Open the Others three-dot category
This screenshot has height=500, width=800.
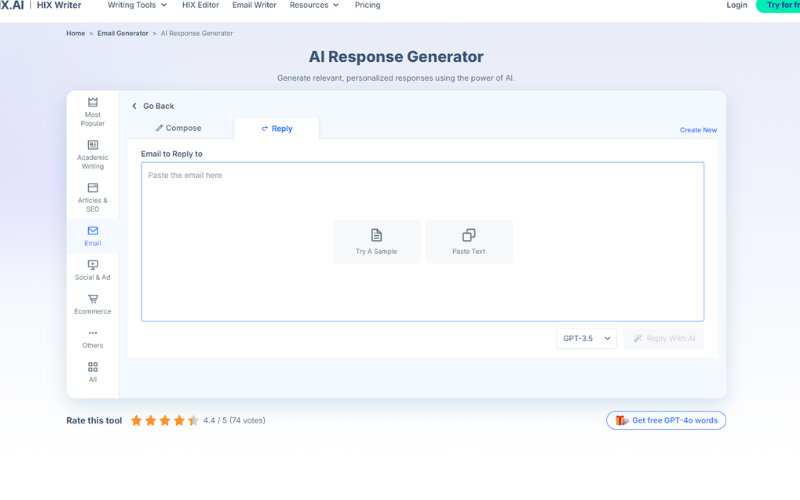pyautogui.click(x=92, y=338)
